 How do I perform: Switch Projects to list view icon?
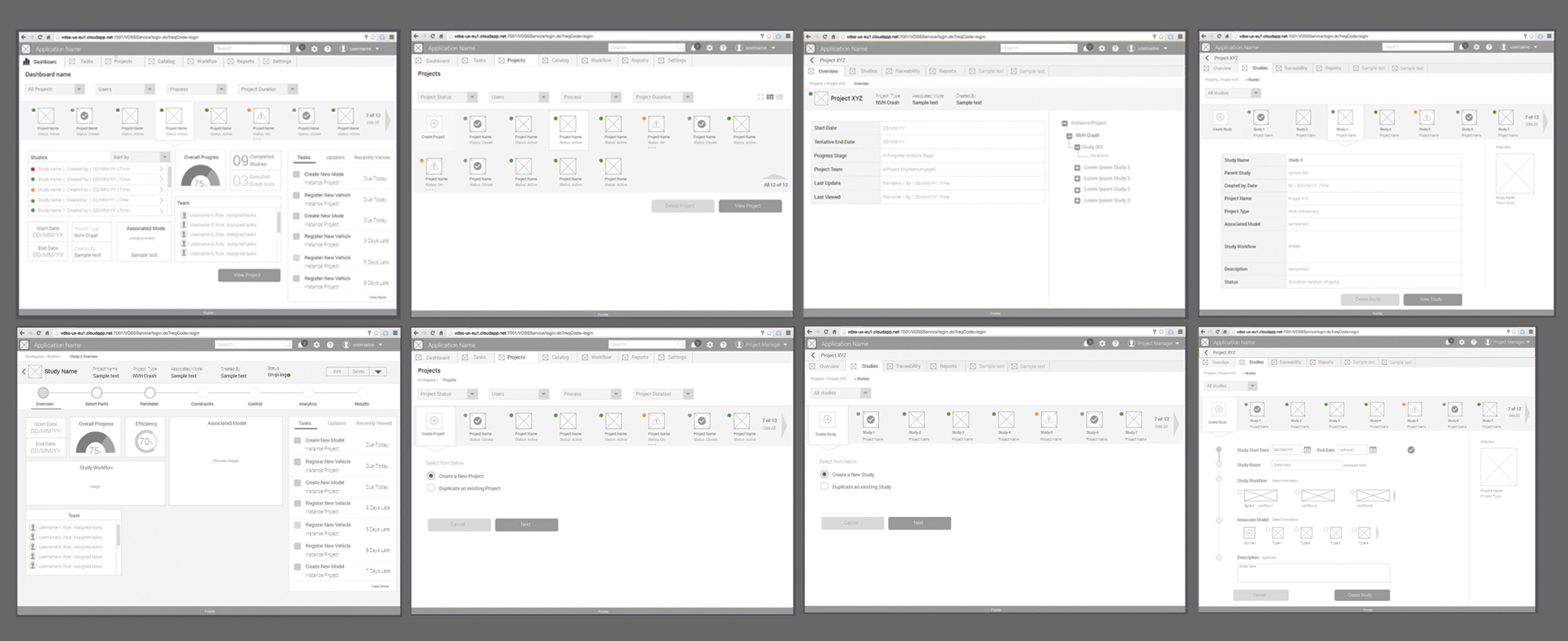[779, 97]
